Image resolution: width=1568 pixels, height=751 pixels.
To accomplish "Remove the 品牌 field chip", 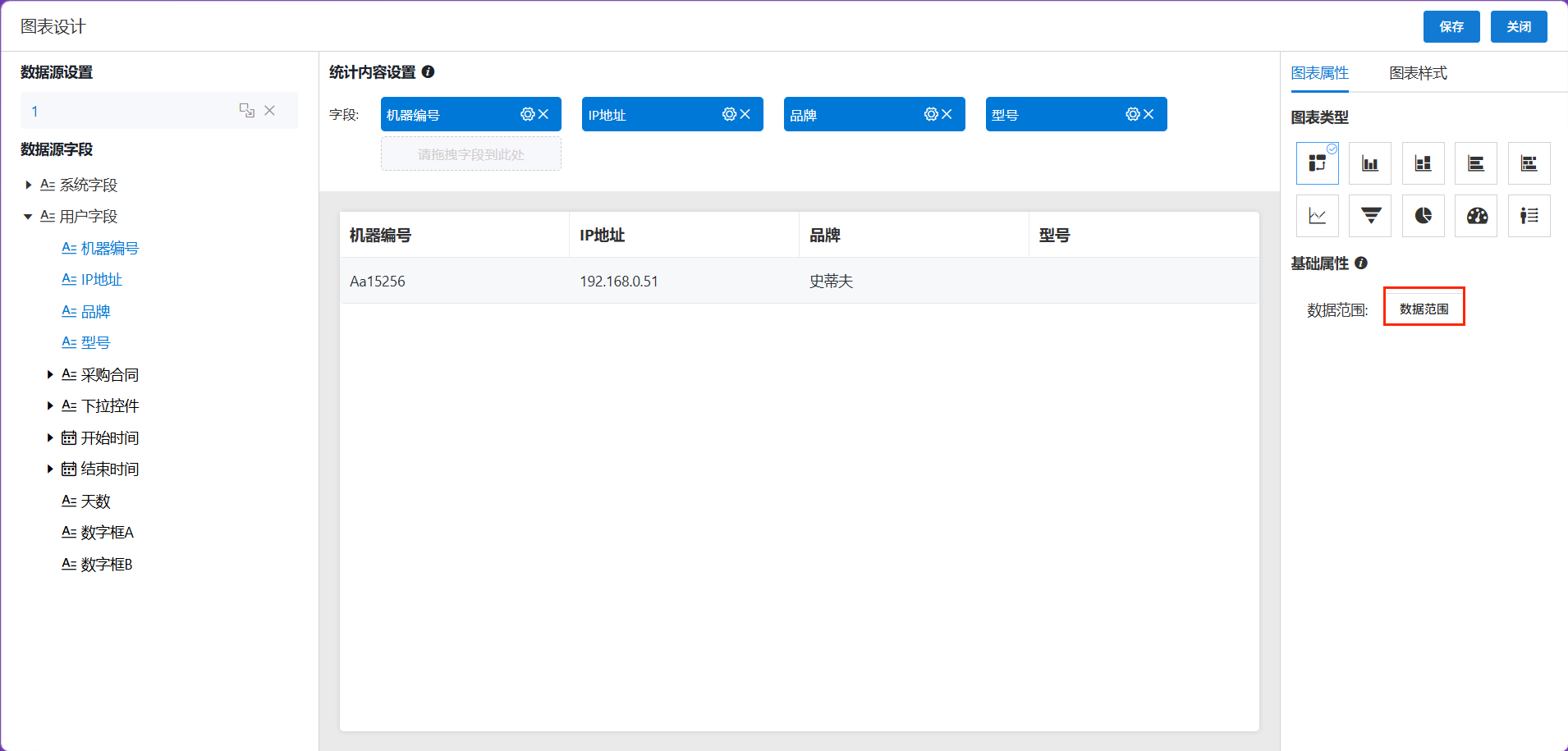I will pyautogui.click(x=947, y=114).
